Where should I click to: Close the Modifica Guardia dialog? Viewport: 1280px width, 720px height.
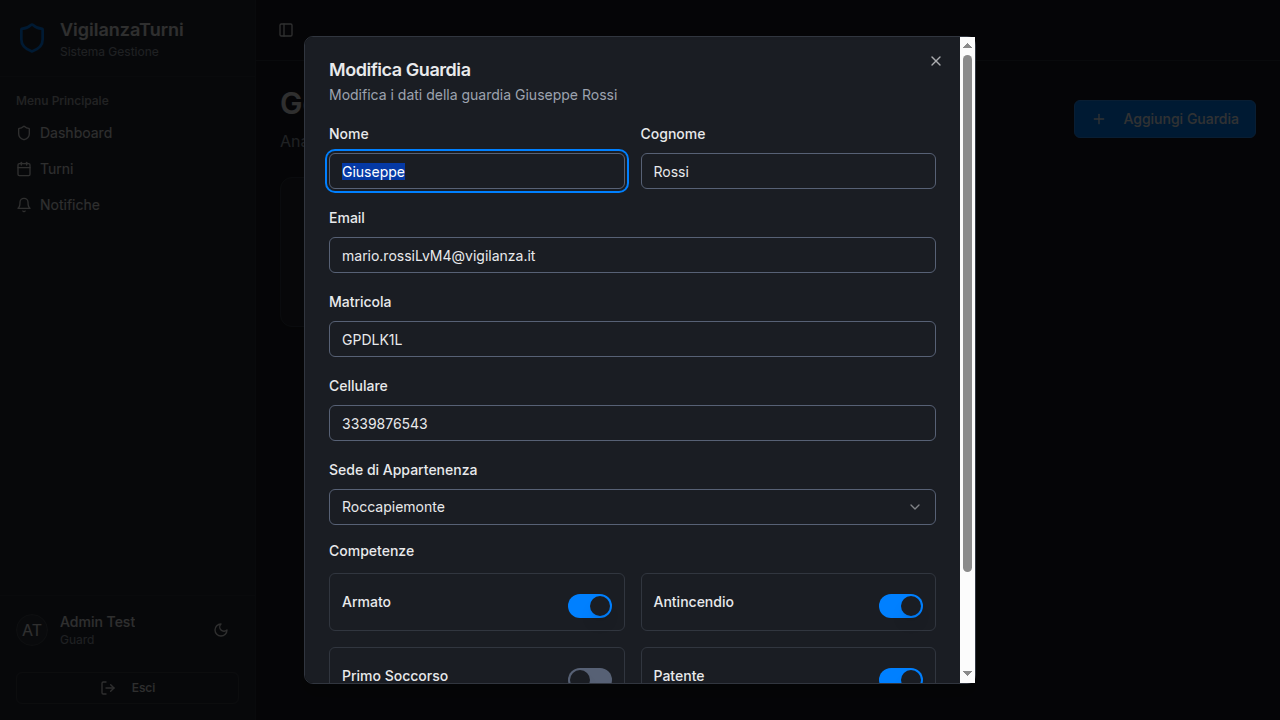pyautogui.click(x=936, y=61)
